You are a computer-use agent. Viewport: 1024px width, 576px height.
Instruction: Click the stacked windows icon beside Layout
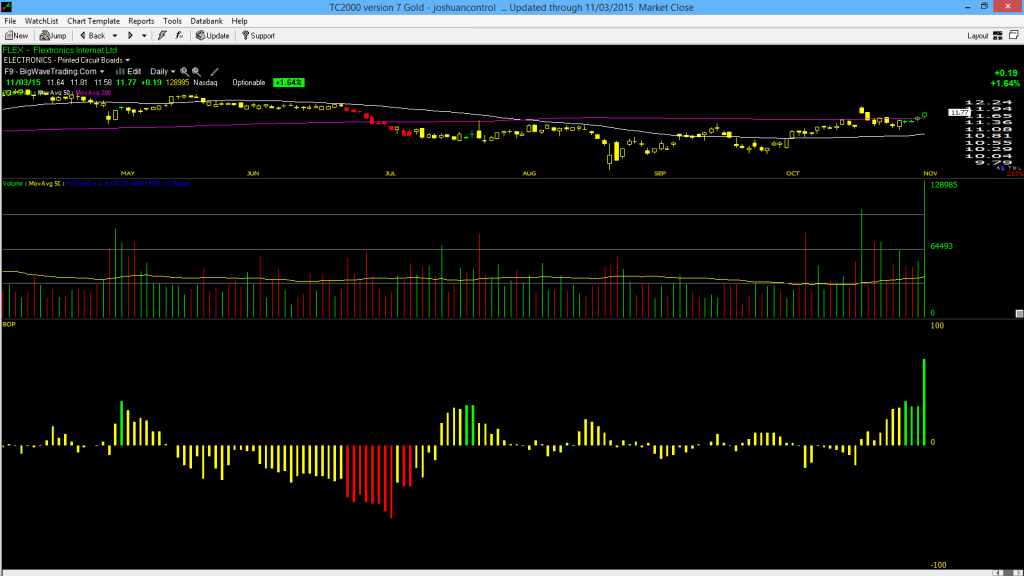point(1014,35)
